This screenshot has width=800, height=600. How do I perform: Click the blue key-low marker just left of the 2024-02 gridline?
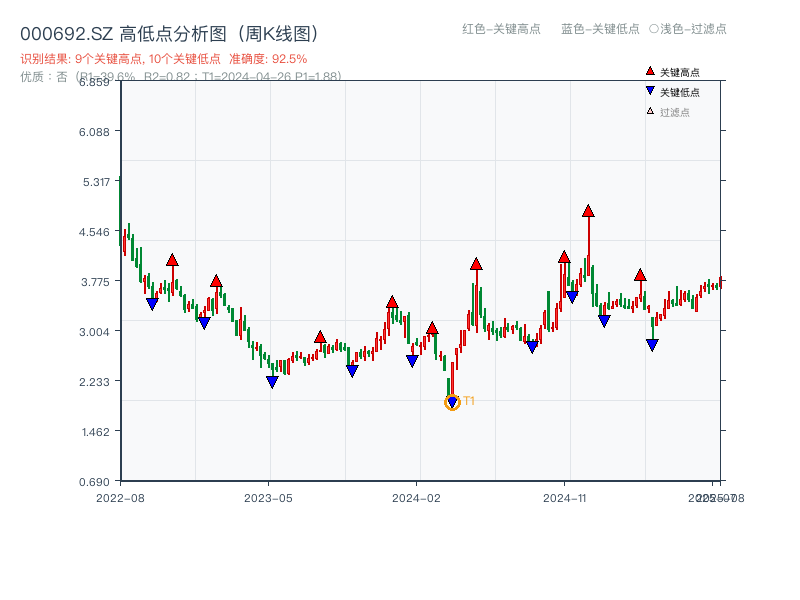412,361
